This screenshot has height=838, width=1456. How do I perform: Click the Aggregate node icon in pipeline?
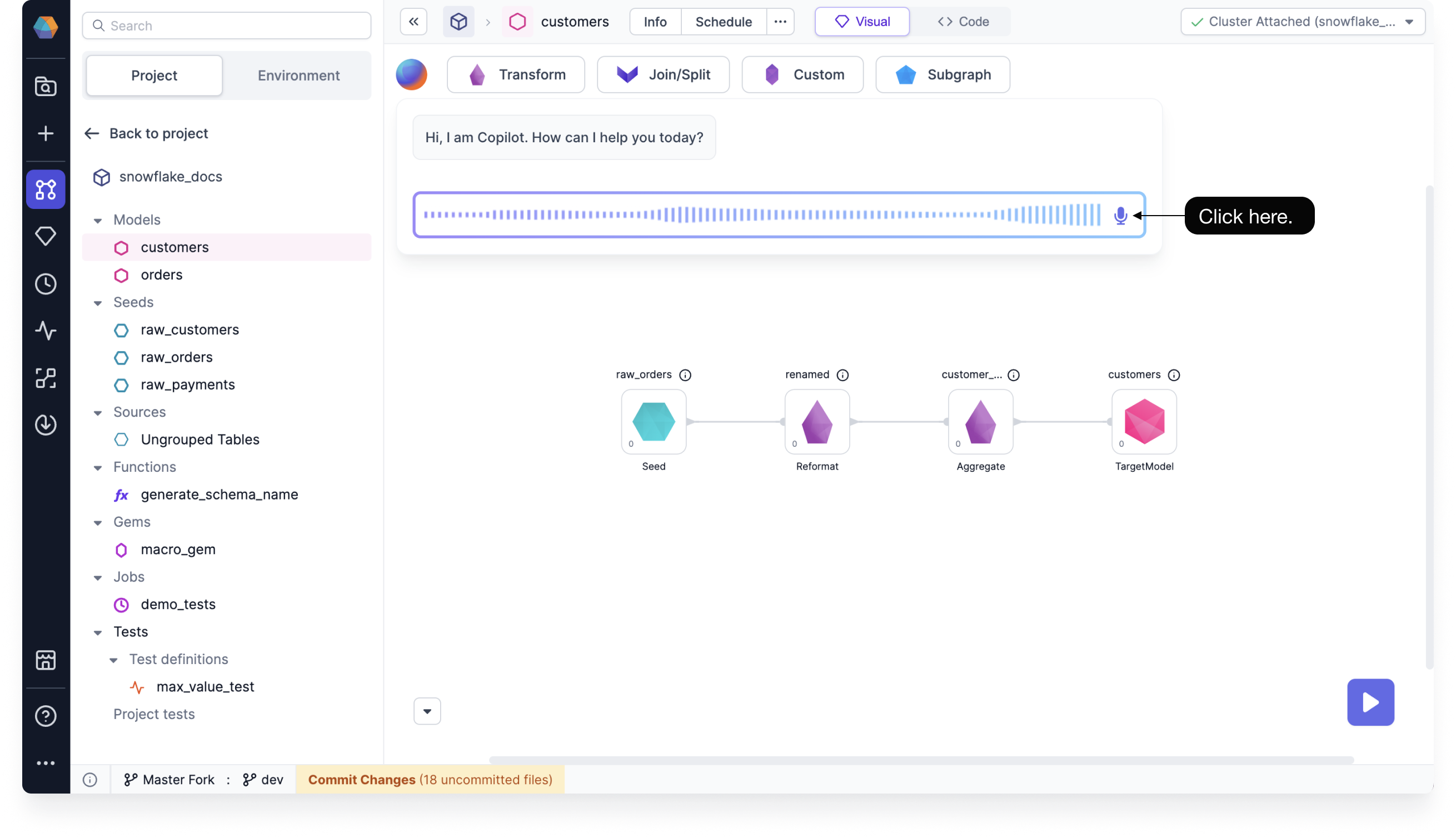[980, 420]
